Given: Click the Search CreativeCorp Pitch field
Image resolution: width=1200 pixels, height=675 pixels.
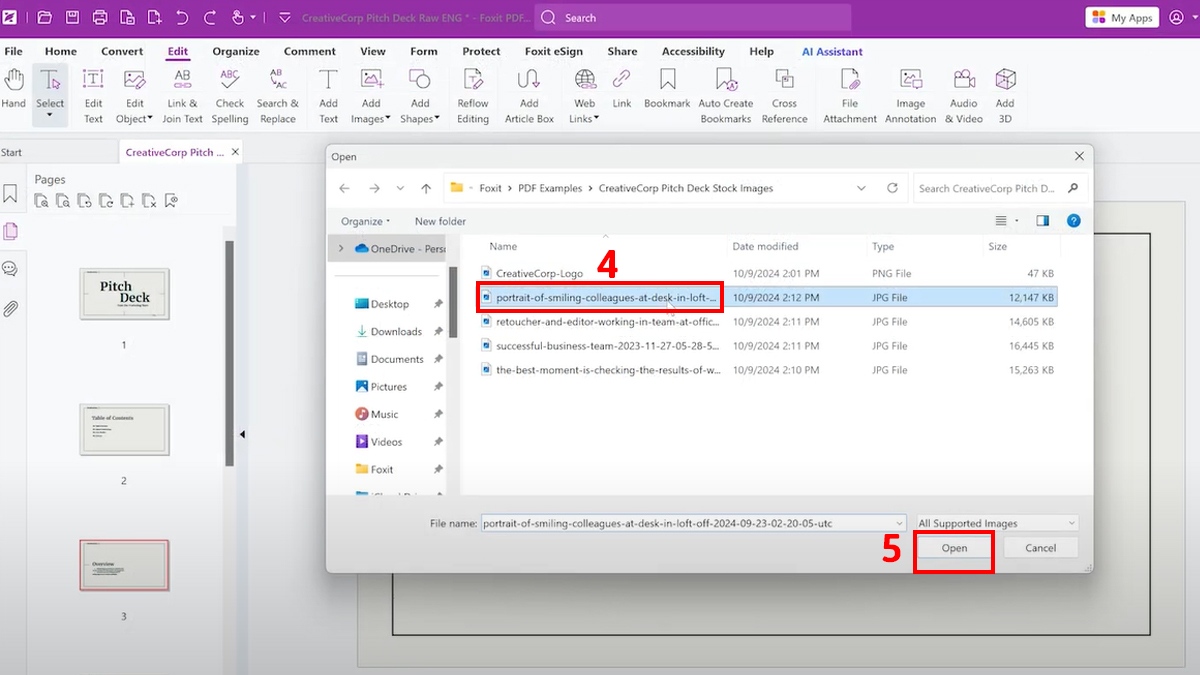Looking at the screenshot, I should [x=1000, y=188].
